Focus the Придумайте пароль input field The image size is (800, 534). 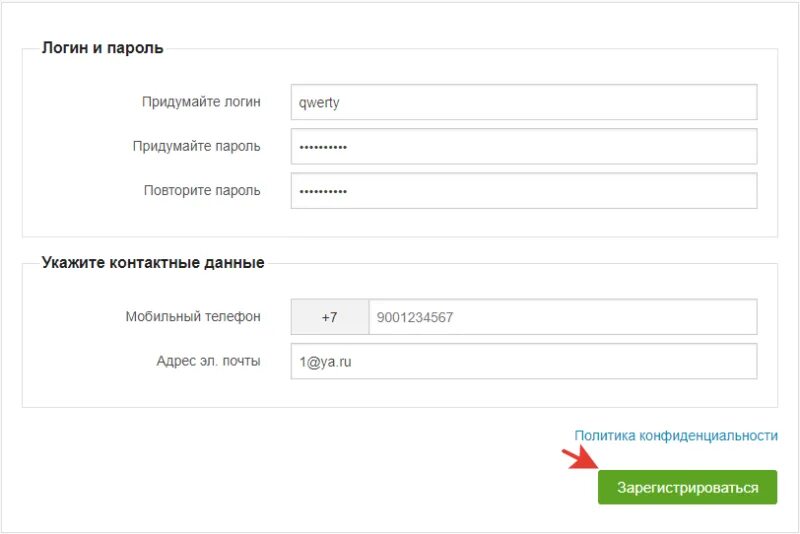pos(524,146)
